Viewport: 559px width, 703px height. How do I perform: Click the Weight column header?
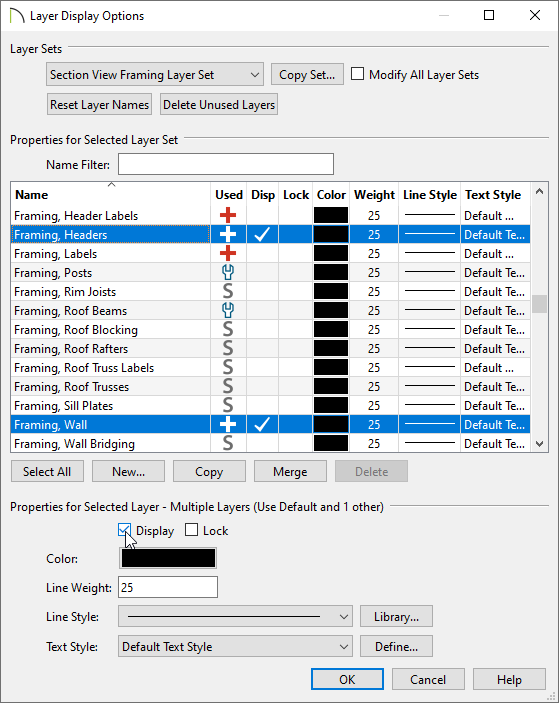click(374, 195)
